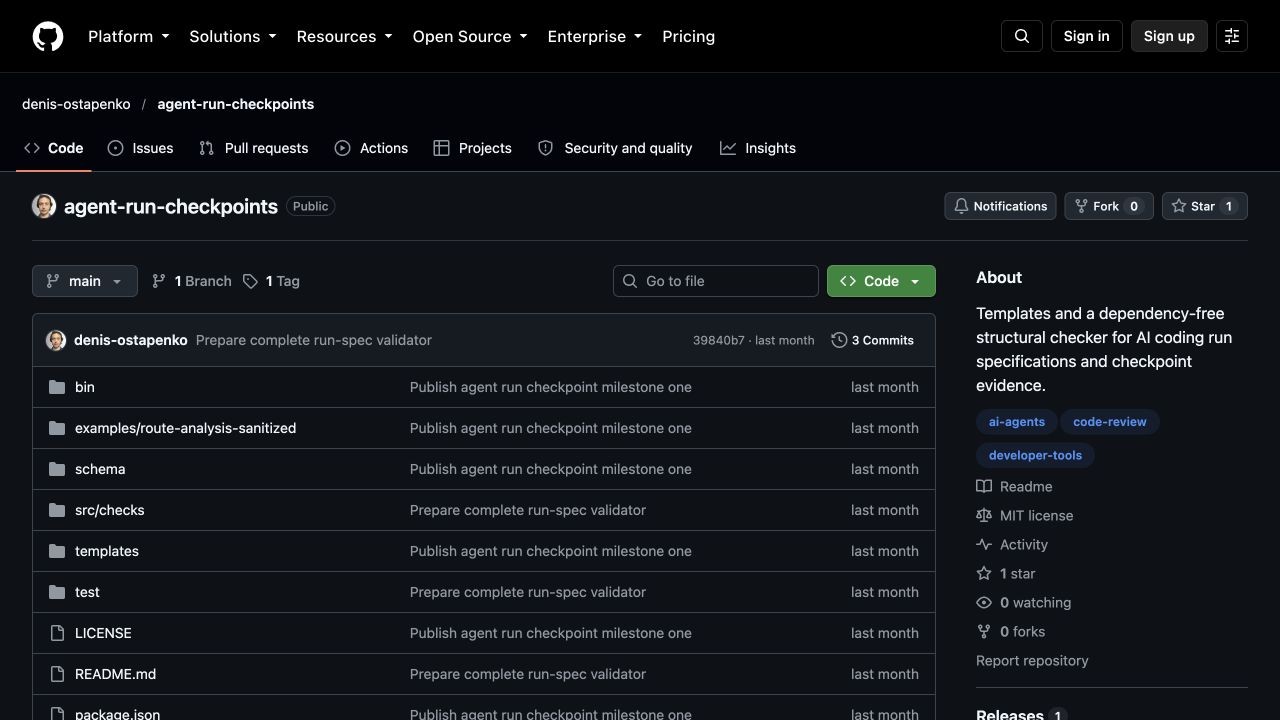This screenshot has height=720, width=1280.
Task: Click the denis-ostapenko avatar beside repository title
Action: click(44, 206)
